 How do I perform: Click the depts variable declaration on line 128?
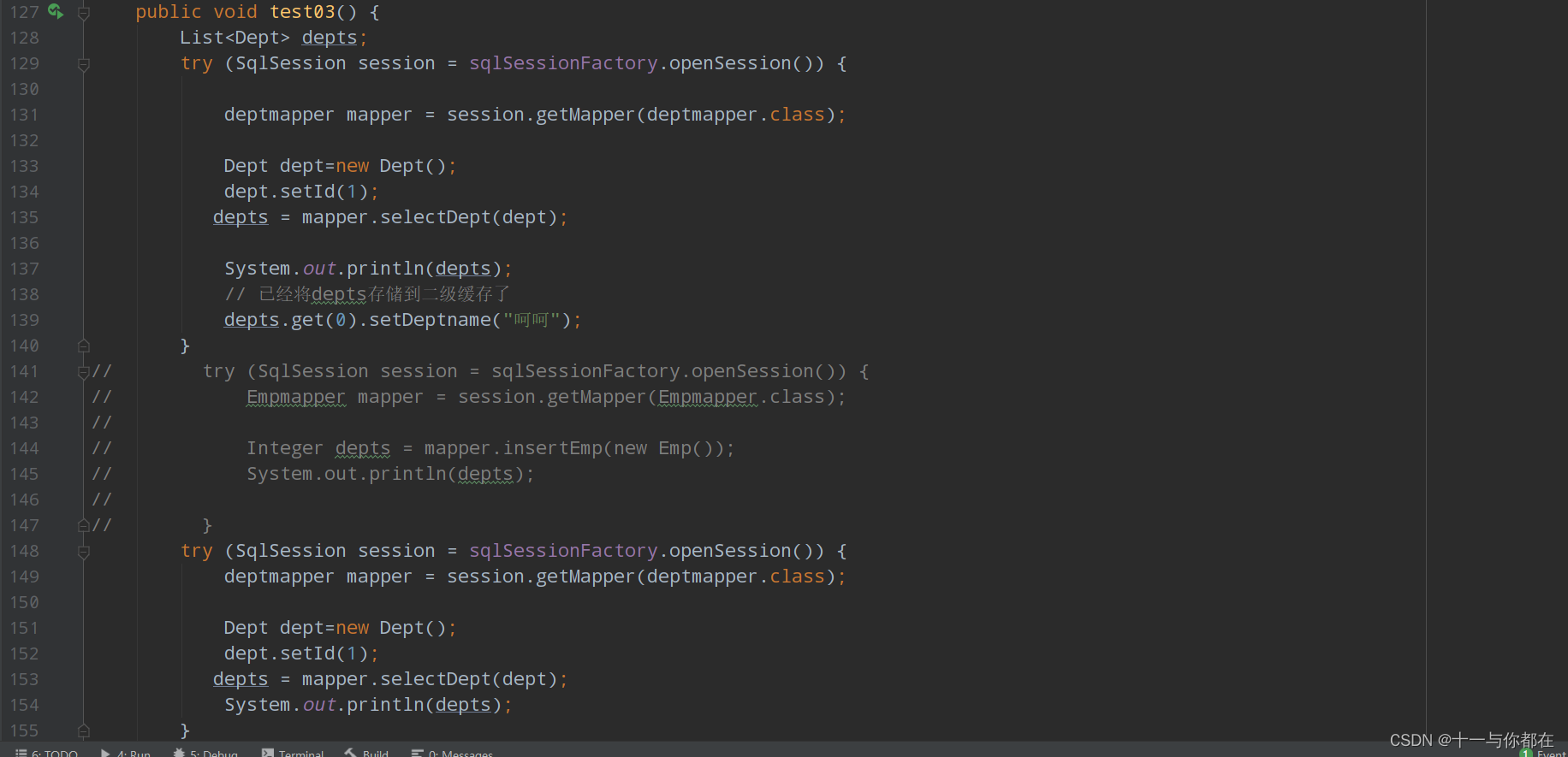(x=330, y=38)
